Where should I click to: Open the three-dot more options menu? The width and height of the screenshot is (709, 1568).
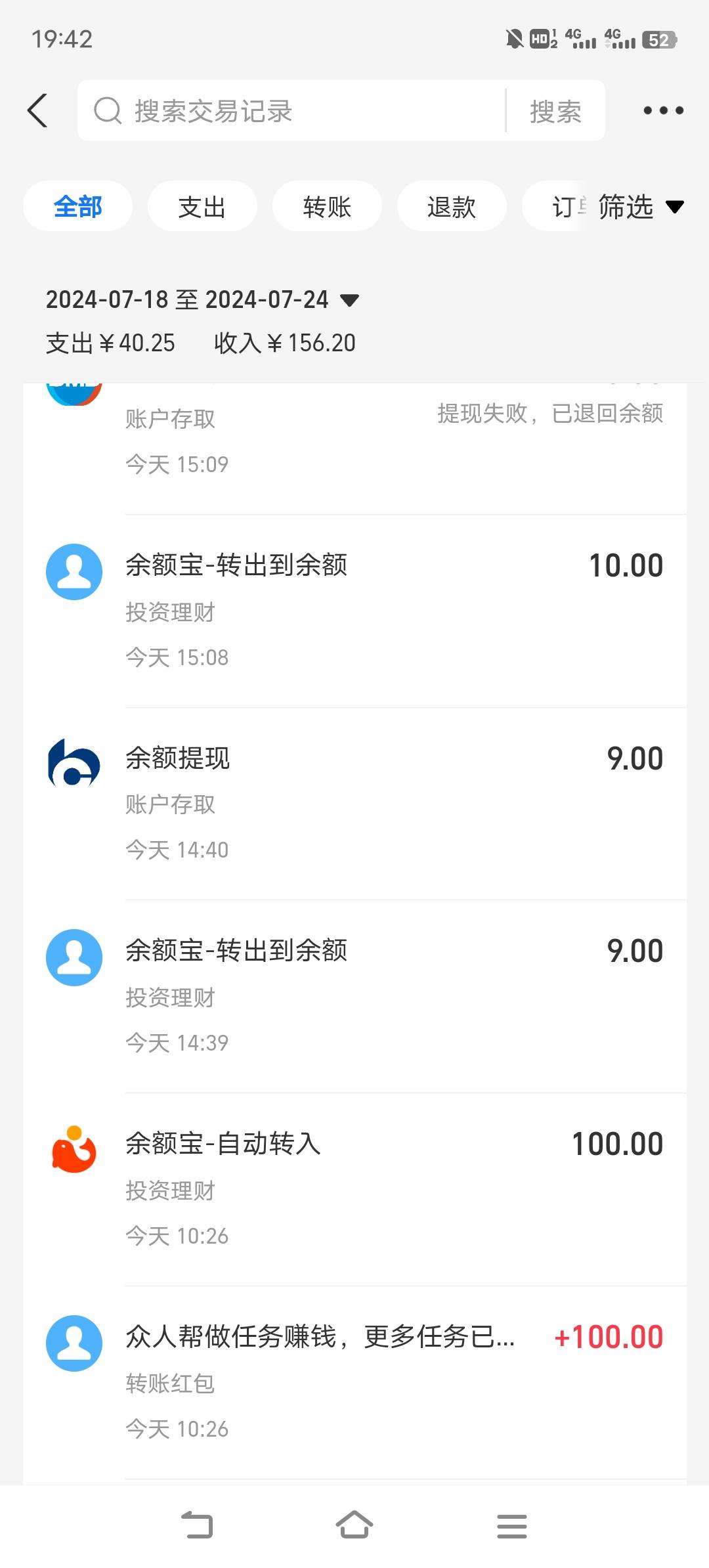(663, 110)
